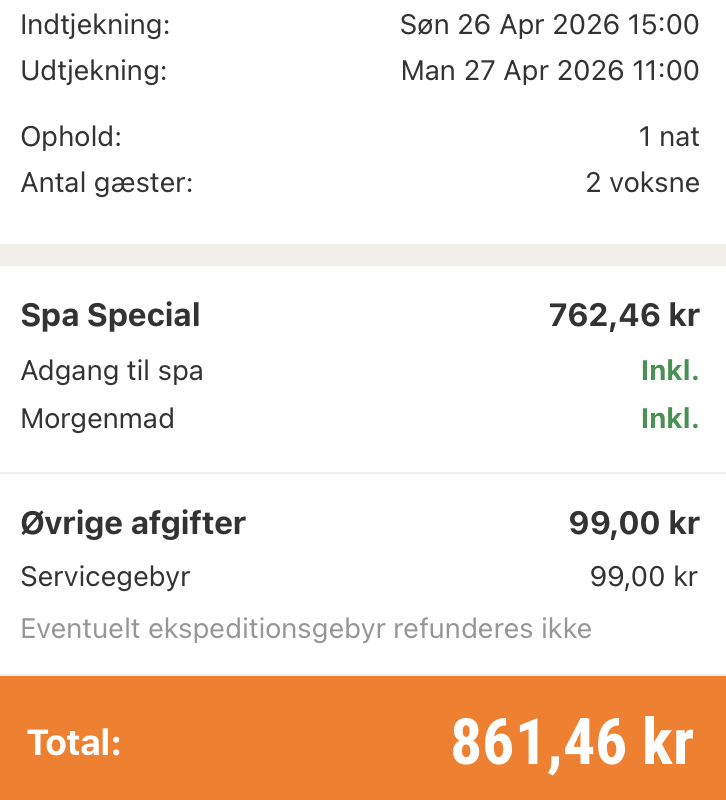Select the check-out date Man 27 Apr 2026 11:00
Image resolution: width=726 pixels, height=800 pixels.
pos(550,71)
